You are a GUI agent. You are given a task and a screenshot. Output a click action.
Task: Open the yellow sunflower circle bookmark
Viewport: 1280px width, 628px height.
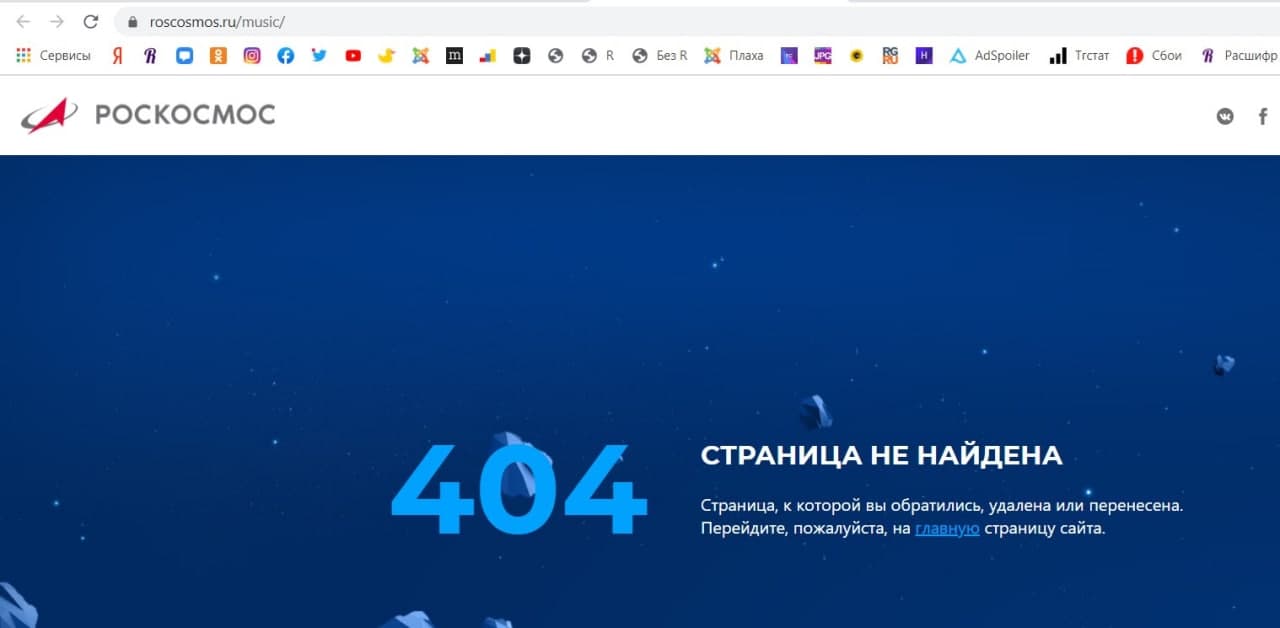pyautogui.click(x=856, y=56)
